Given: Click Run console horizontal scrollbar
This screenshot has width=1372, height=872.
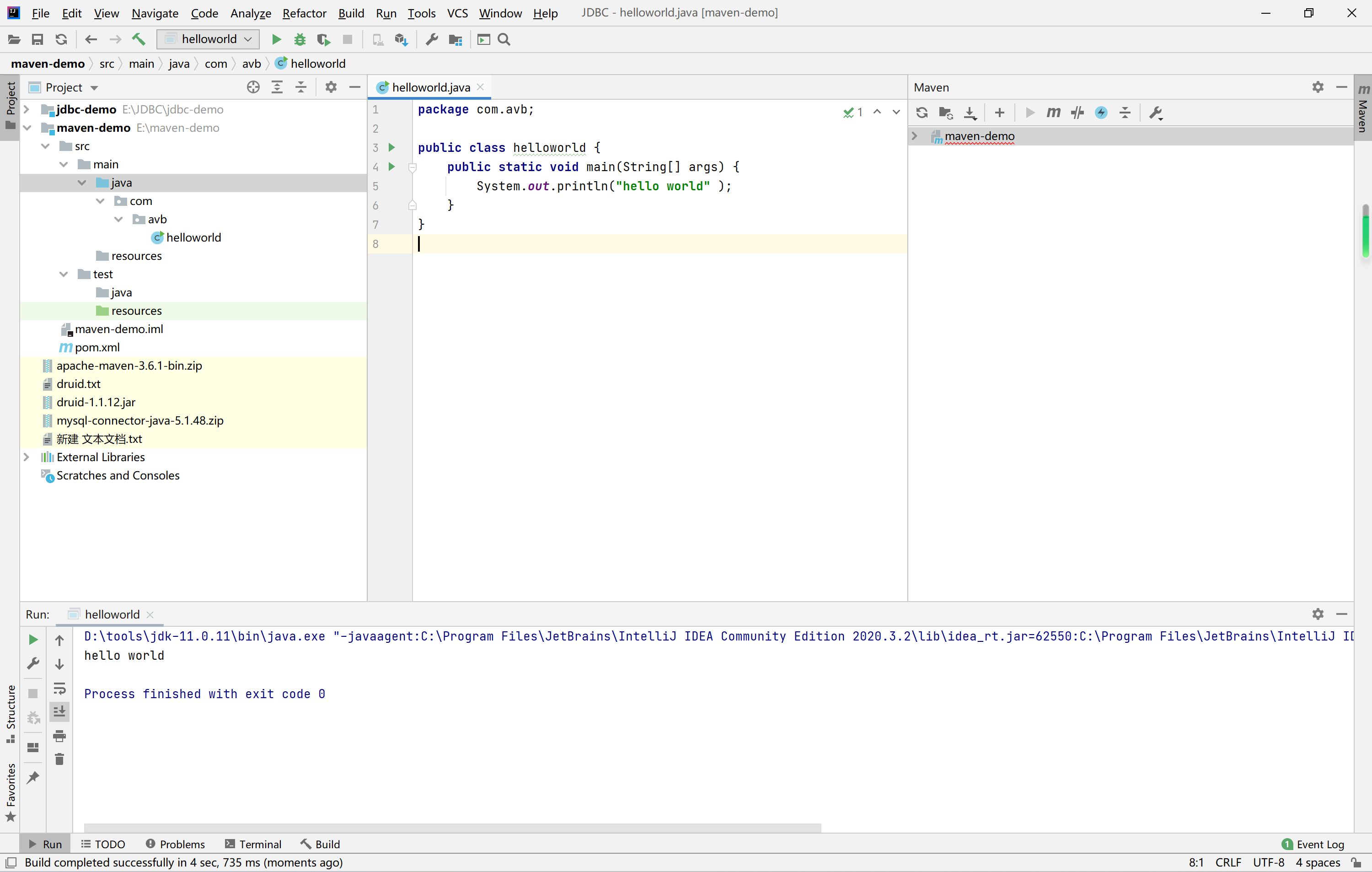Looking at the screenshot, I should coord(452,828).
